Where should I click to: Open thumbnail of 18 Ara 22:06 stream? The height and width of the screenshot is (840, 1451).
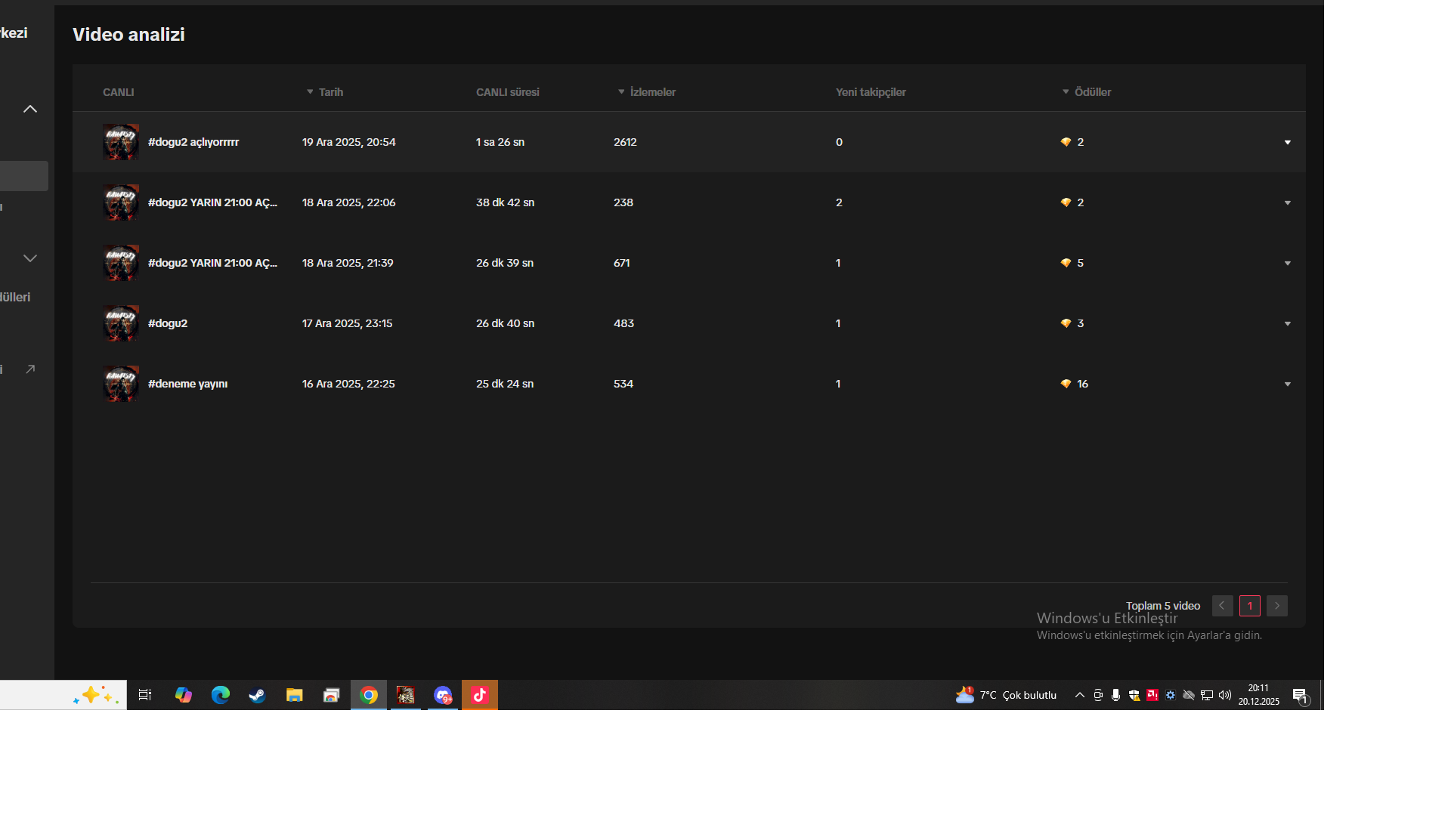(121, 202)
